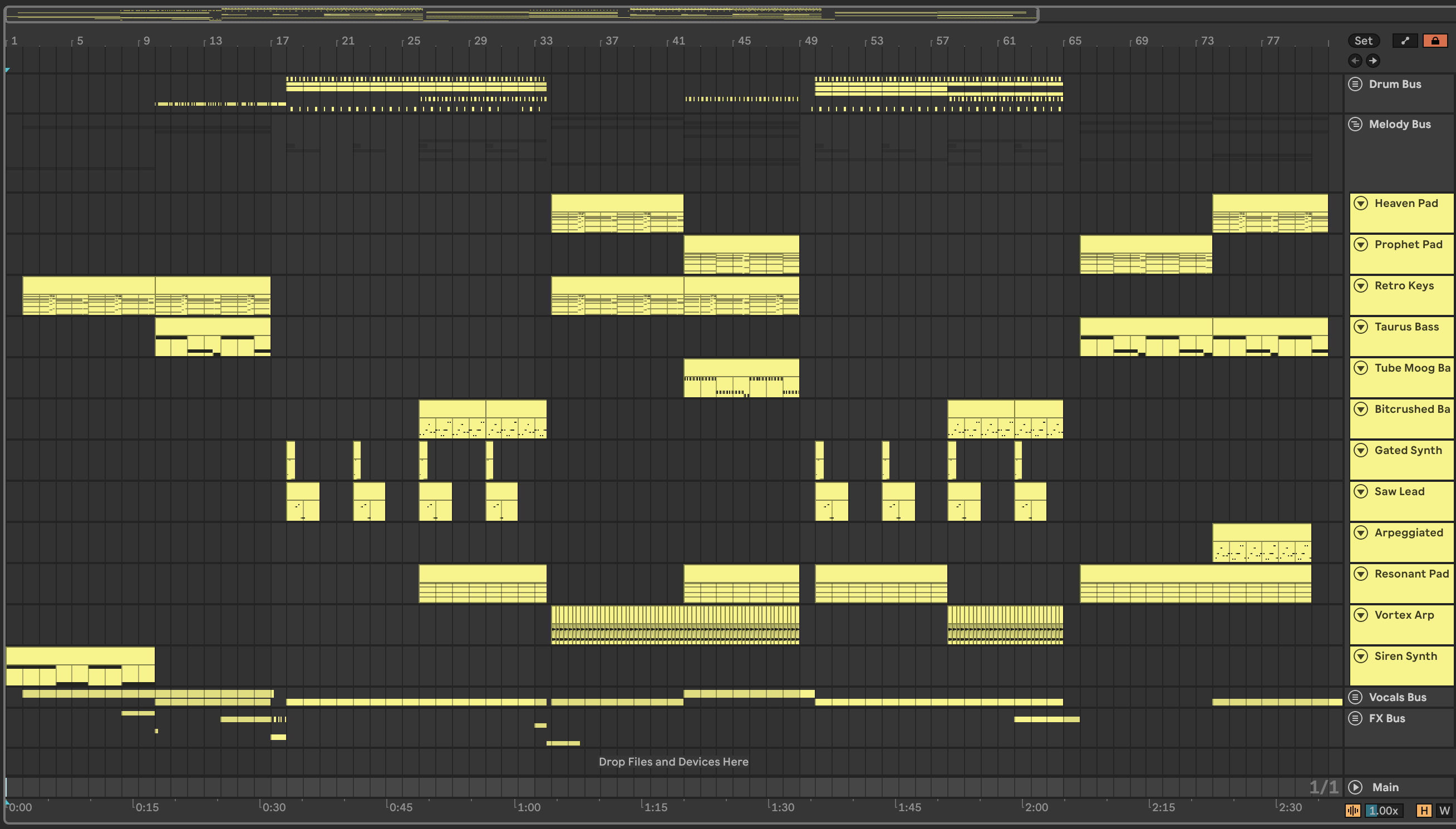Toggle the W optimize width button
The height and width of the screenshot is (829, 1456).
click(1444, 810)
